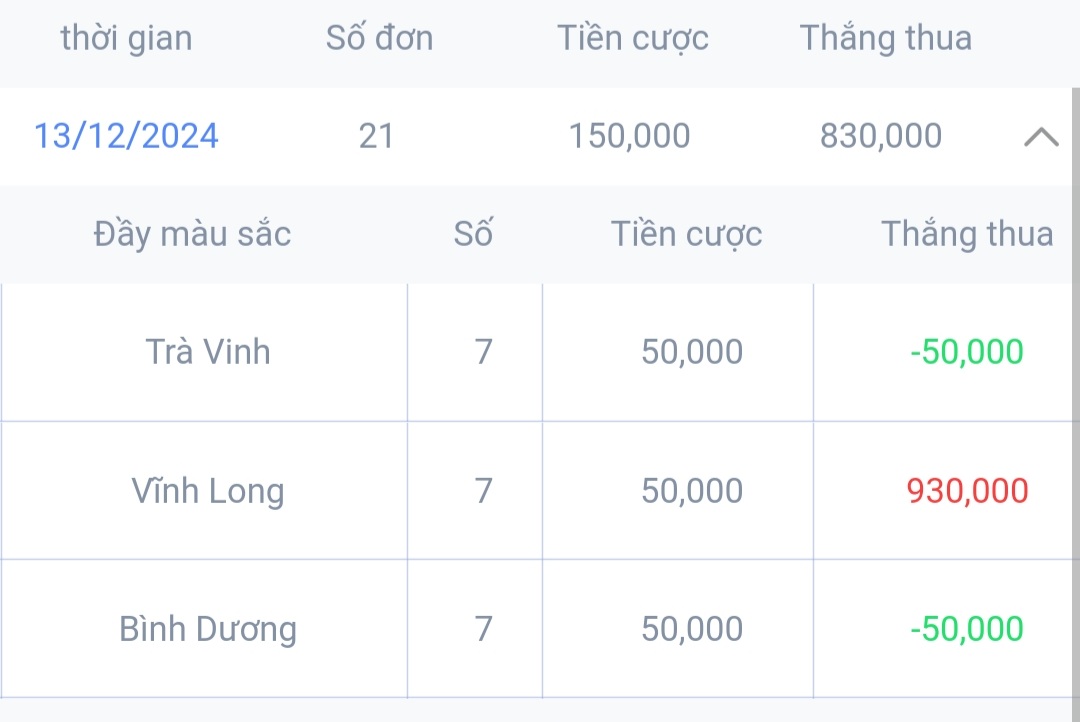Click Vĩnh Long's 50,000 bet amount
1080x722 pixels.
692,491
